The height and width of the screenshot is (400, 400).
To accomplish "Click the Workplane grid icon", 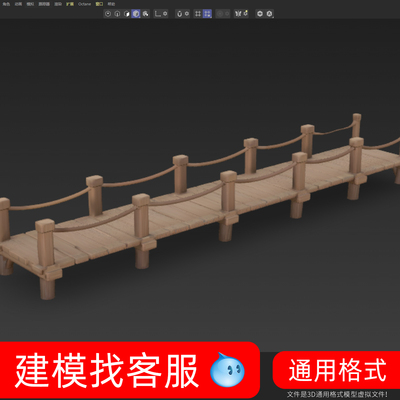I will point(198,14).
